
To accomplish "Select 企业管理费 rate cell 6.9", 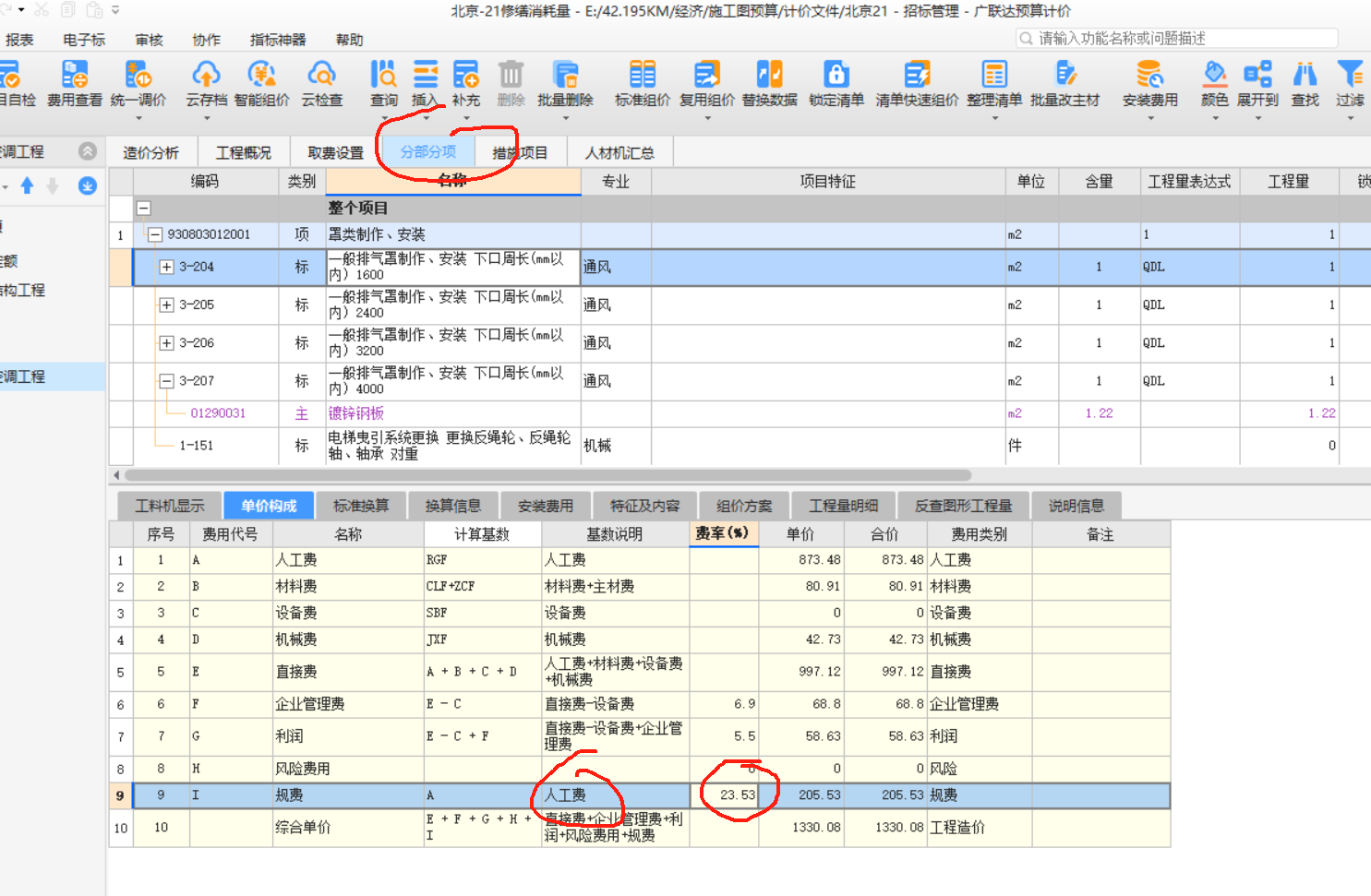I will click(x=725, y=704).
